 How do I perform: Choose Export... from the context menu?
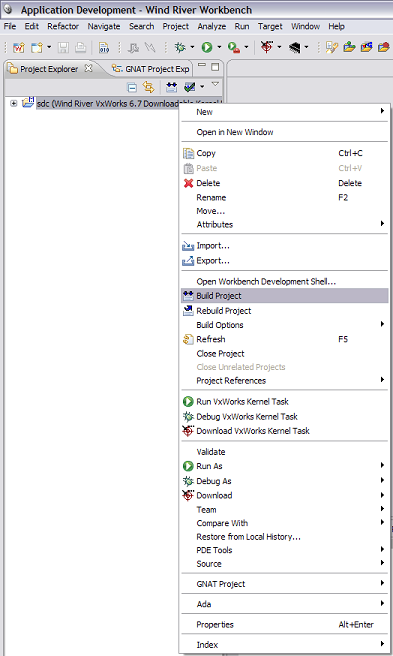285,261
